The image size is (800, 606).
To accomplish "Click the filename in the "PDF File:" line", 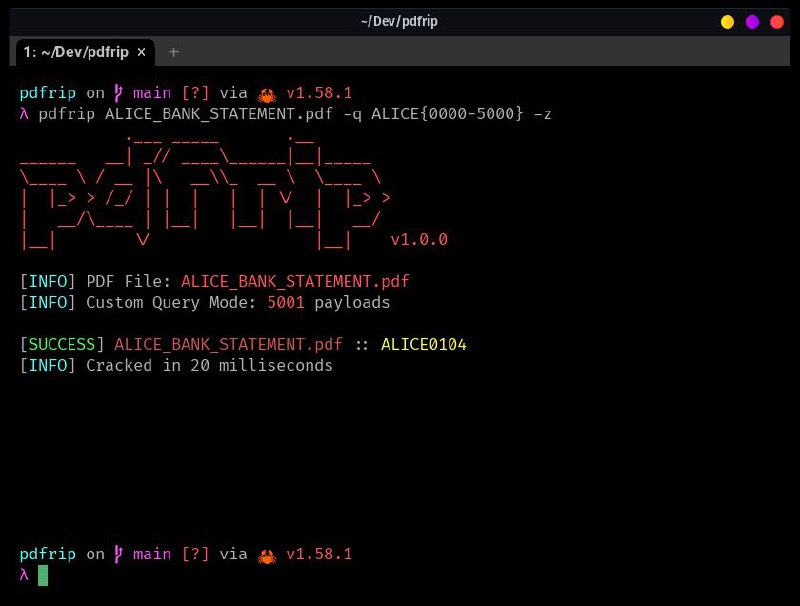I will [x=295, y=281].
